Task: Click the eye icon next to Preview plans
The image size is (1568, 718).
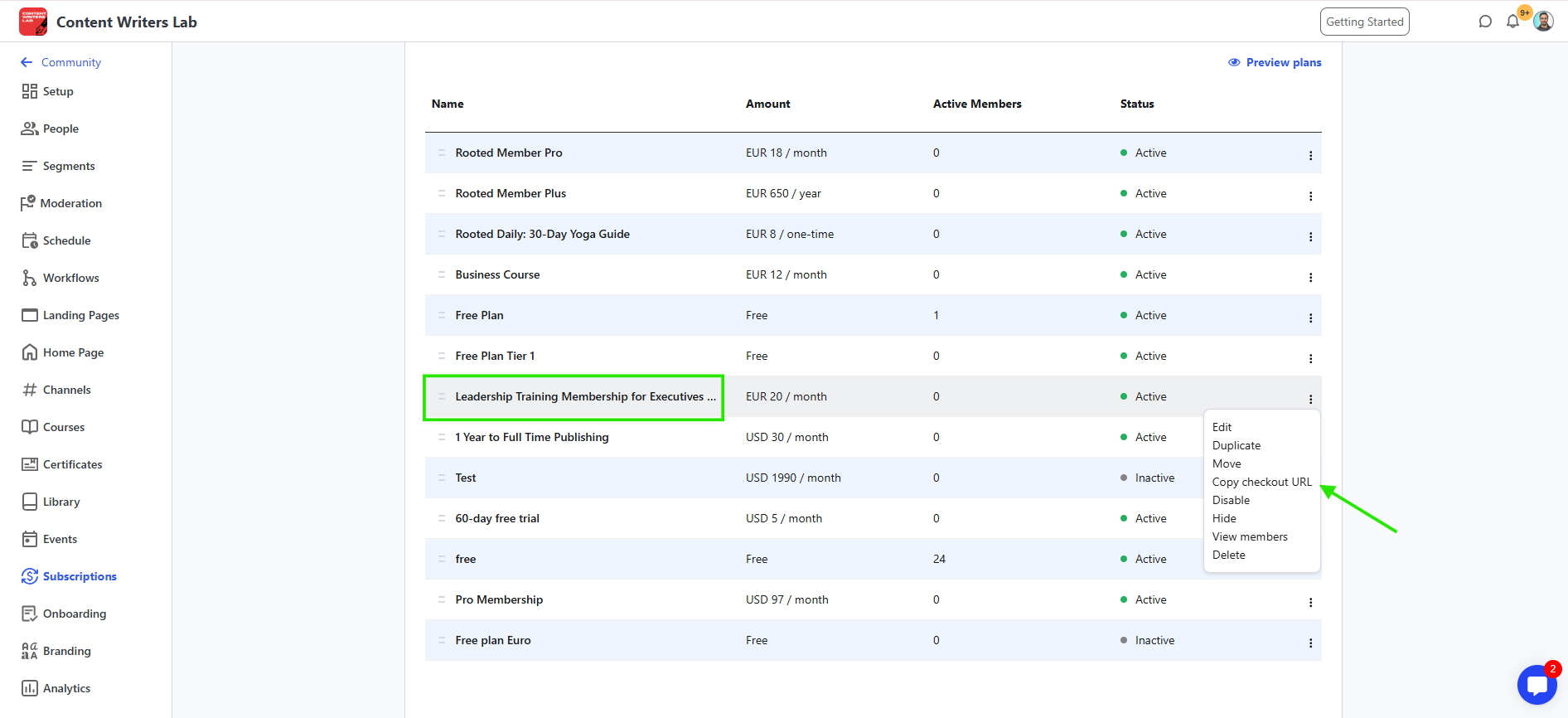Action: [1234, 62]
